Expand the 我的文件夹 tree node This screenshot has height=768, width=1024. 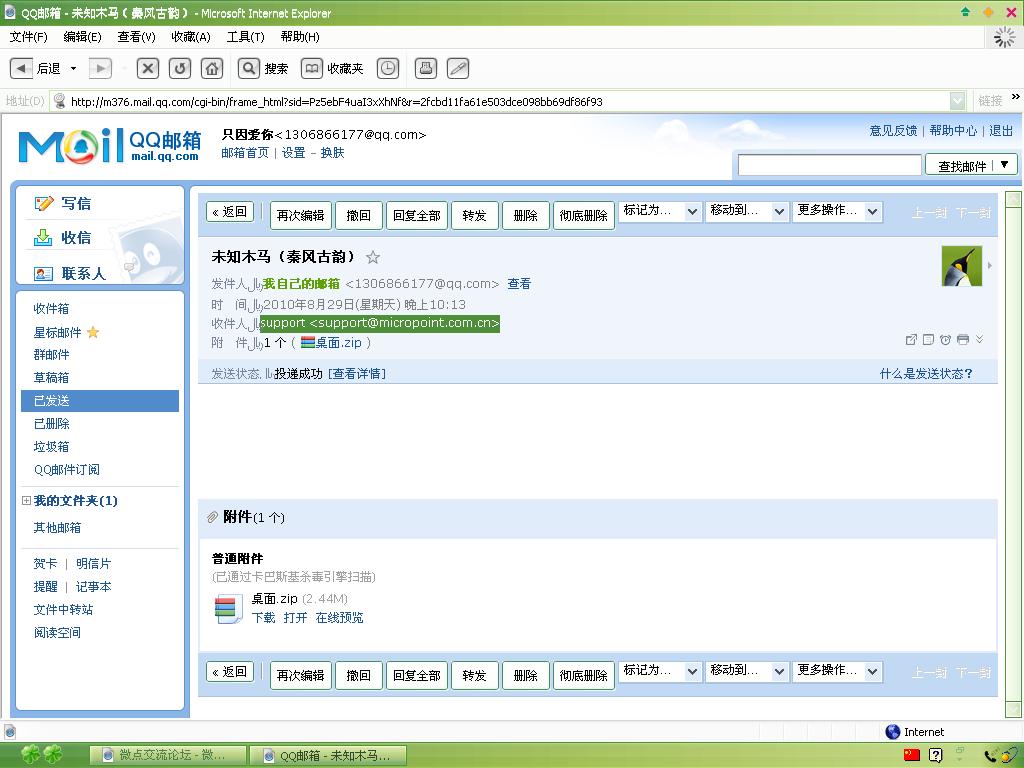click(x=26, y=501)
